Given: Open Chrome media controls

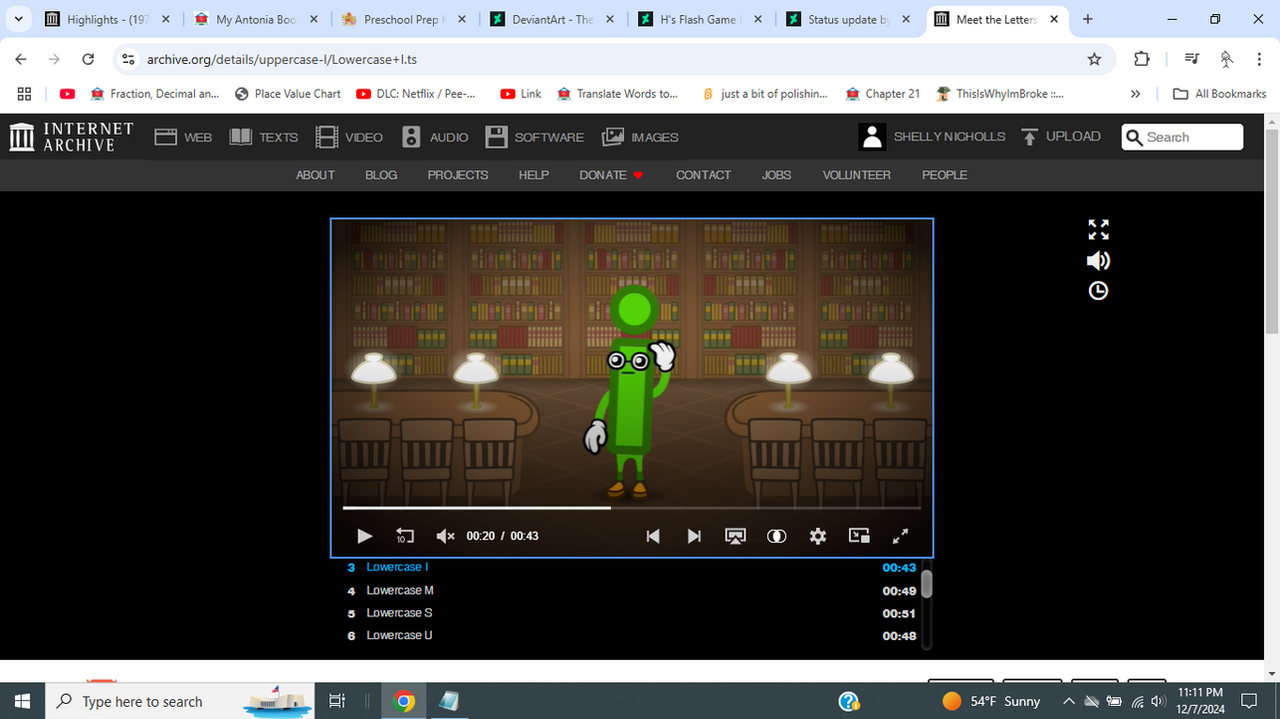Looking at the screenshot, I should click(x=1191, y=59).
